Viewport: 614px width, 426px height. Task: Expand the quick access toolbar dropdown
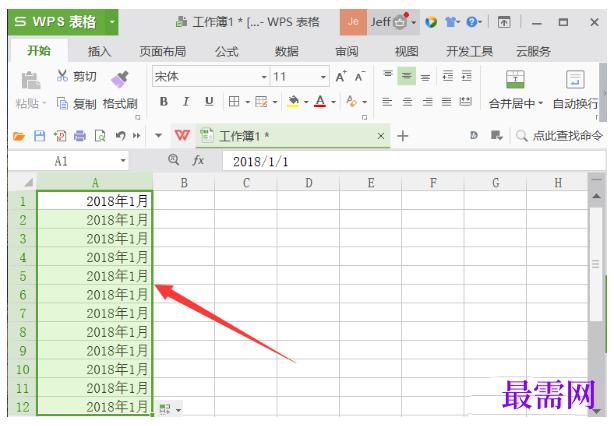(x=159, y=136)
